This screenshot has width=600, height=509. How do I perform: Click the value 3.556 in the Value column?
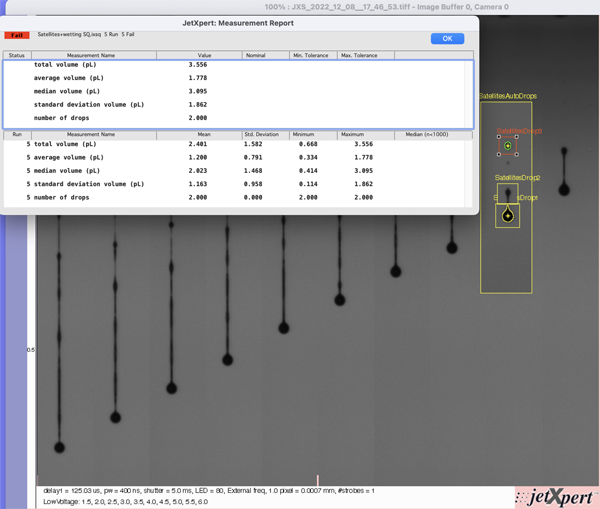click(197, 65)
